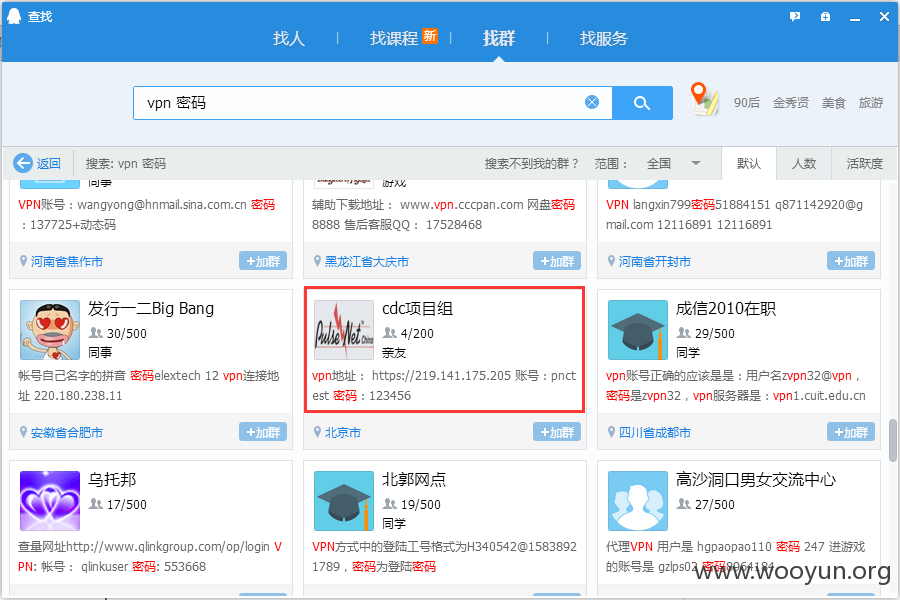Open location link 河南省开封市

point(654,262)
